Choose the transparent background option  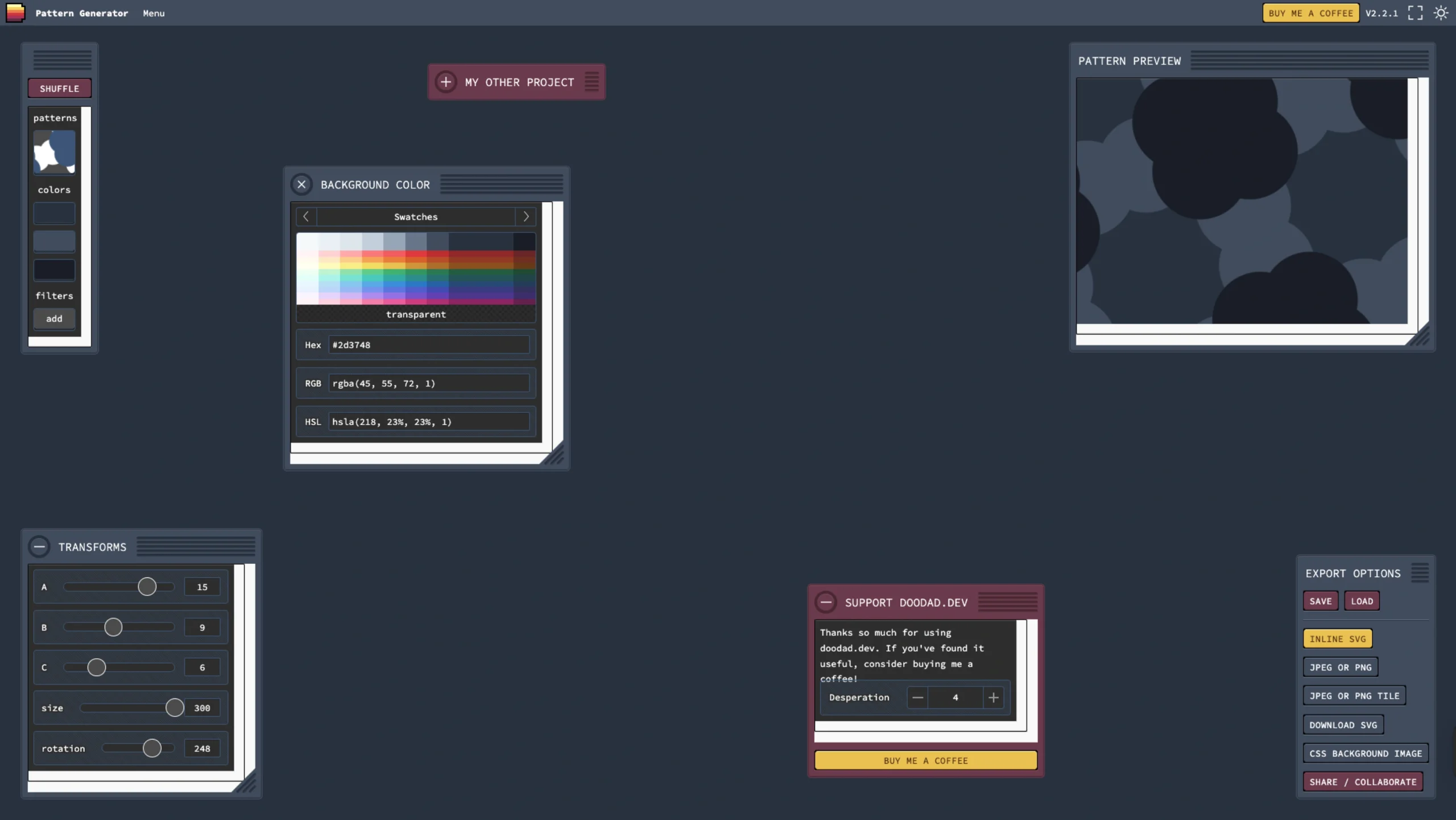coord(416,314)
